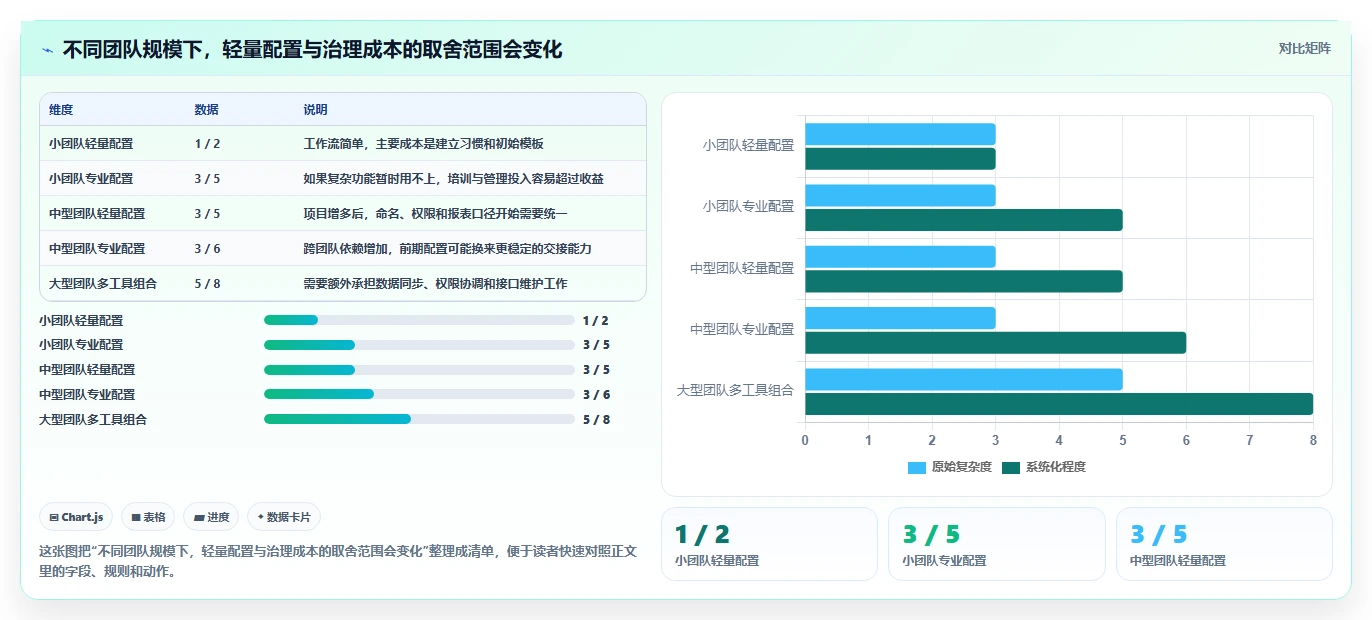Open the green 3 / 5 小团队专业配置 data card
This screenshot has width=1372, height=620.
pyautogui.click(x=997, y=544)
